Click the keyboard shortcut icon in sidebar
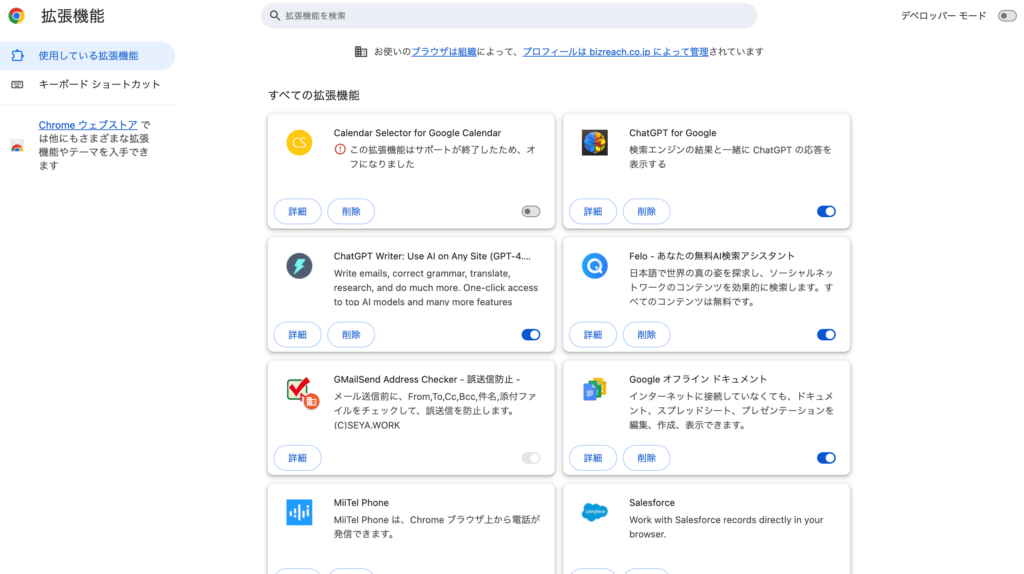This screenshot has height=574, width=1024. point(18,84)
